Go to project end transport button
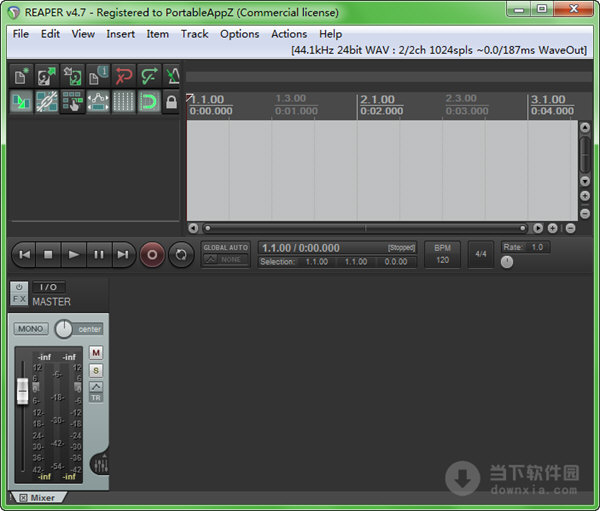The image size is (600, 511). (x=123, y=255)
